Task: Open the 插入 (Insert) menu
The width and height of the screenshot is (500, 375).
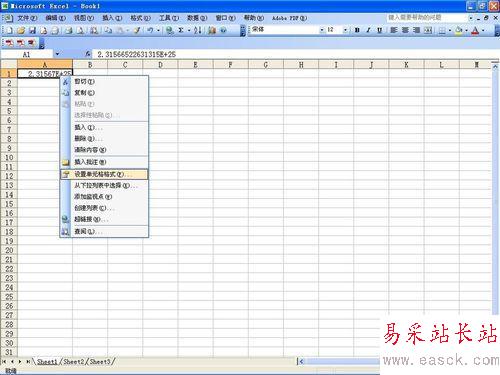Action: 112,18
